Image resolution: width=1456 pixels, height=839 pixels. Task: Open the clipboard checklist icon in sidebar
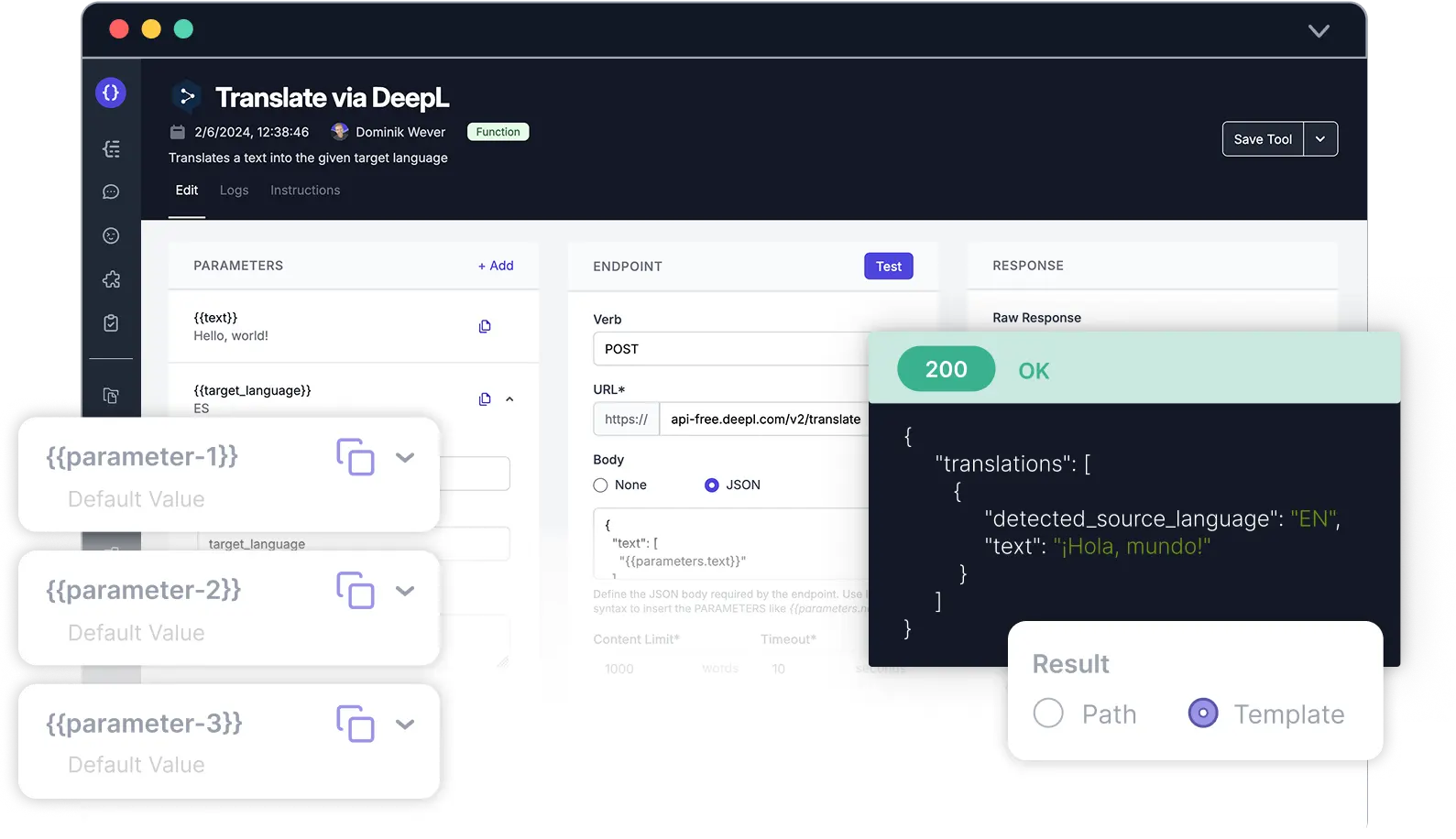pos(111,323)
